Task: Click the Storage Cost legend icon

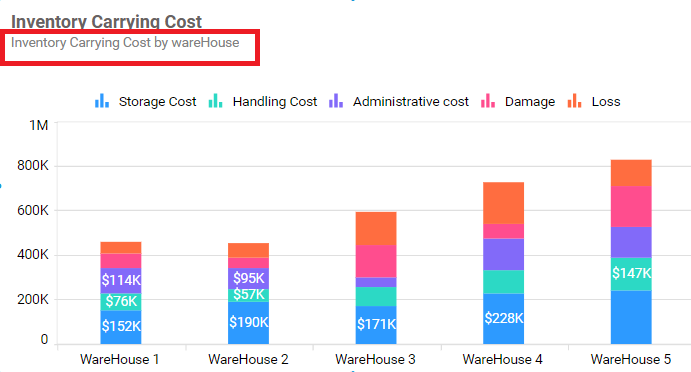Action: point(102,100)
